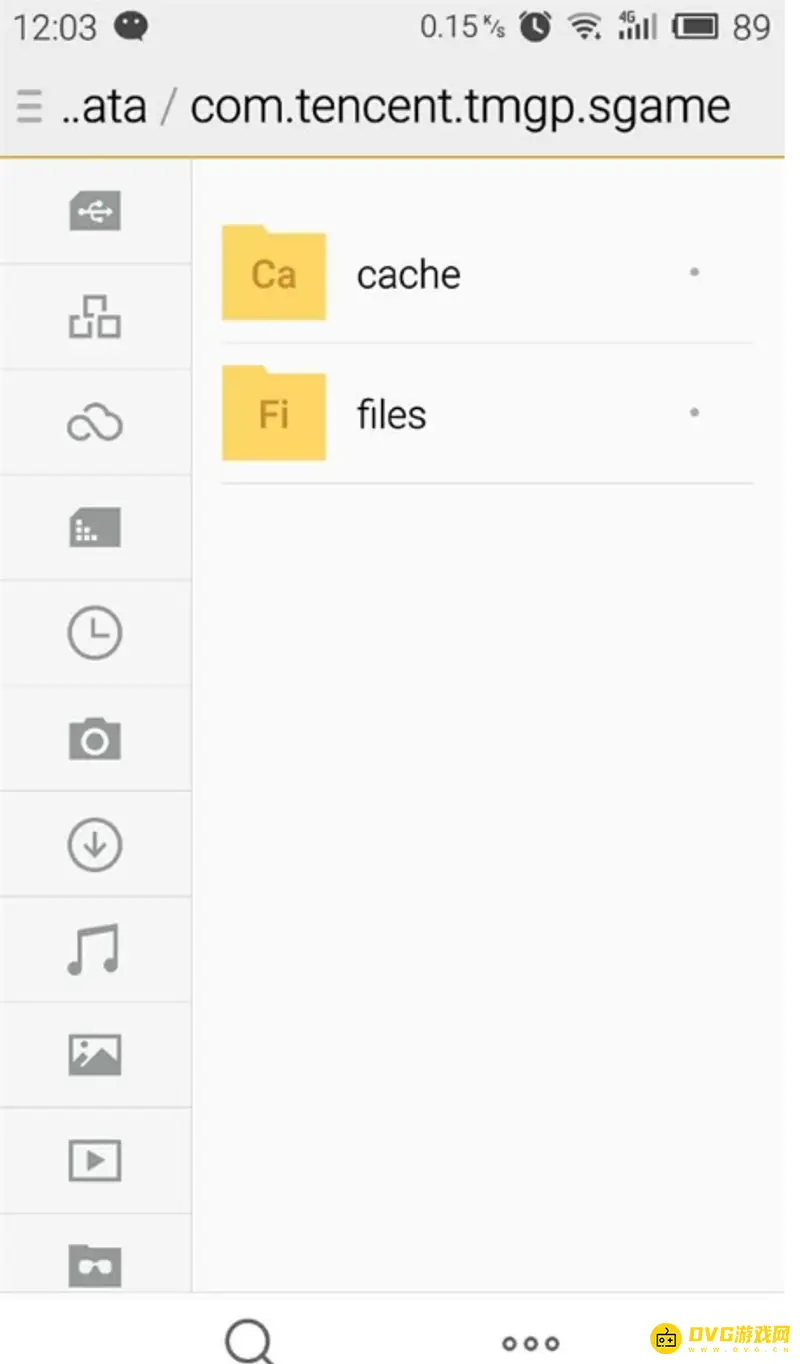Toggle the sidebar with hamburger icon
The image size is (800, 1364).
[x=30, y=106]
